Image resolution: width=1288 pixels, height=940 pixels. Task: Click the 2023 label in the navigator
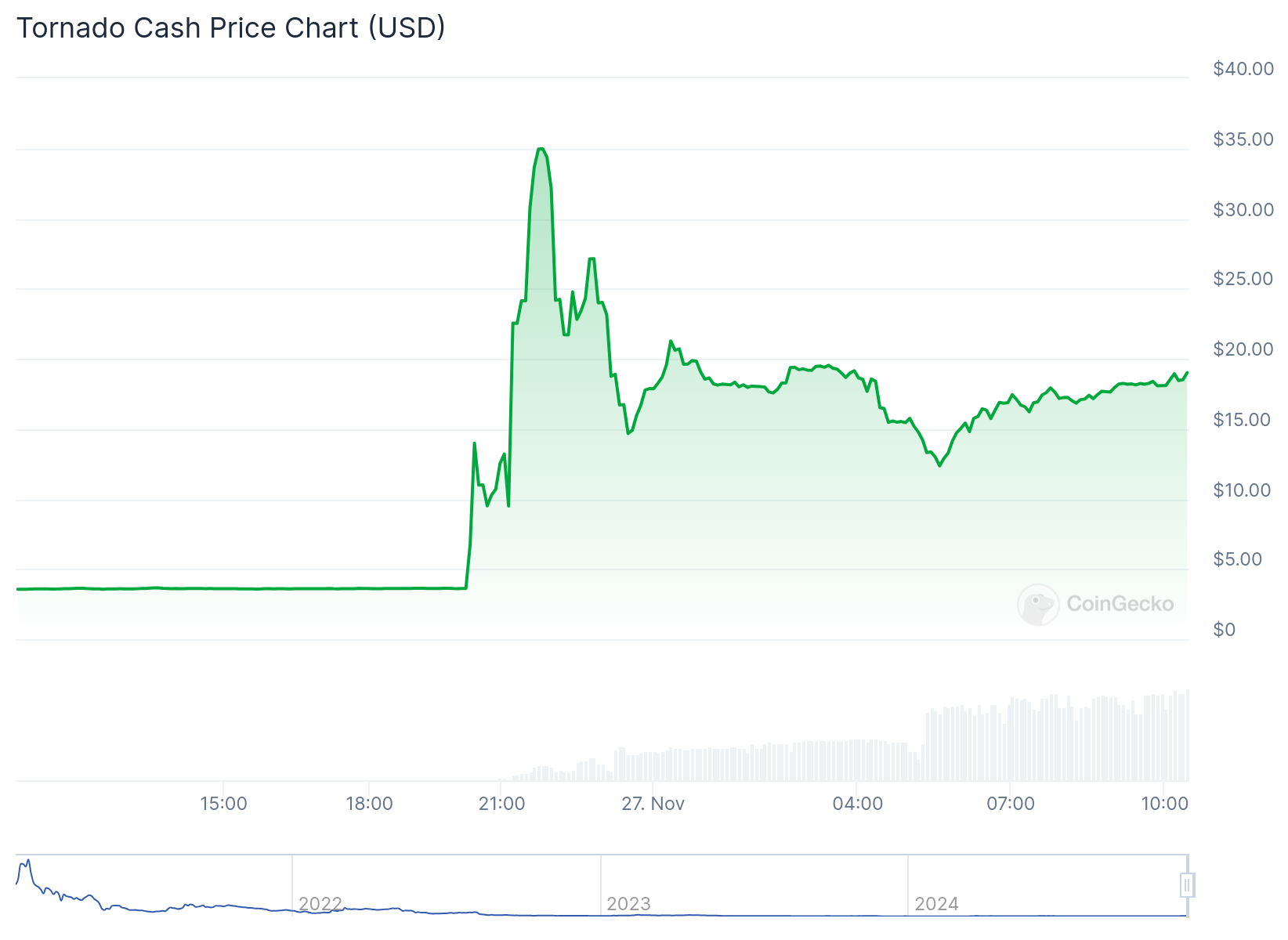pyautogui.click(x=628, y=904)
